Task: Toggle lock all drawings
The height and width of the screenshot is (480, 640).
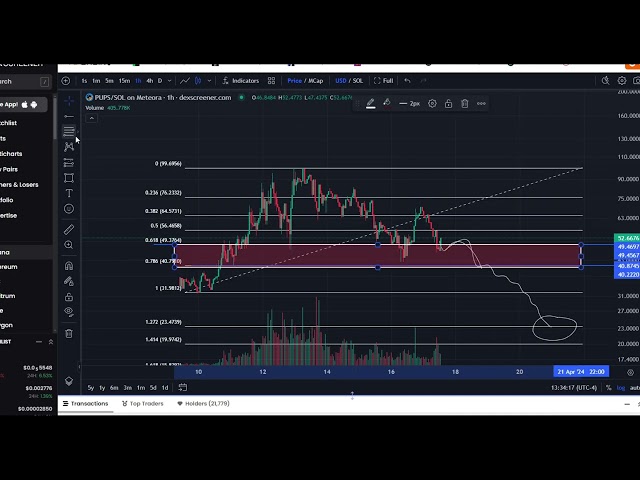Action: click(x=69, y=297)
